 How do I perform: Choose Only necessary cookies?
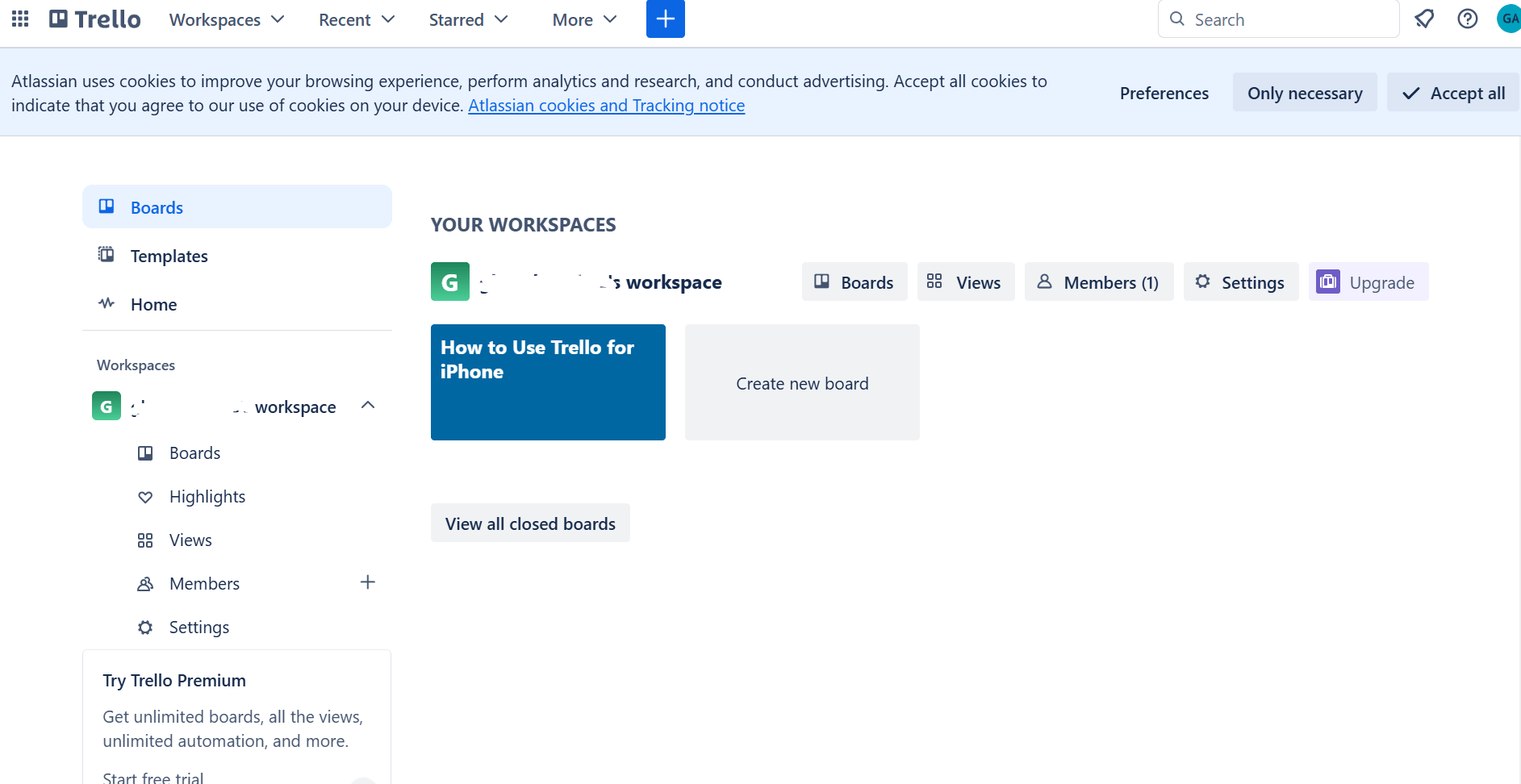pyautogui.click(x=1305, y=93)
